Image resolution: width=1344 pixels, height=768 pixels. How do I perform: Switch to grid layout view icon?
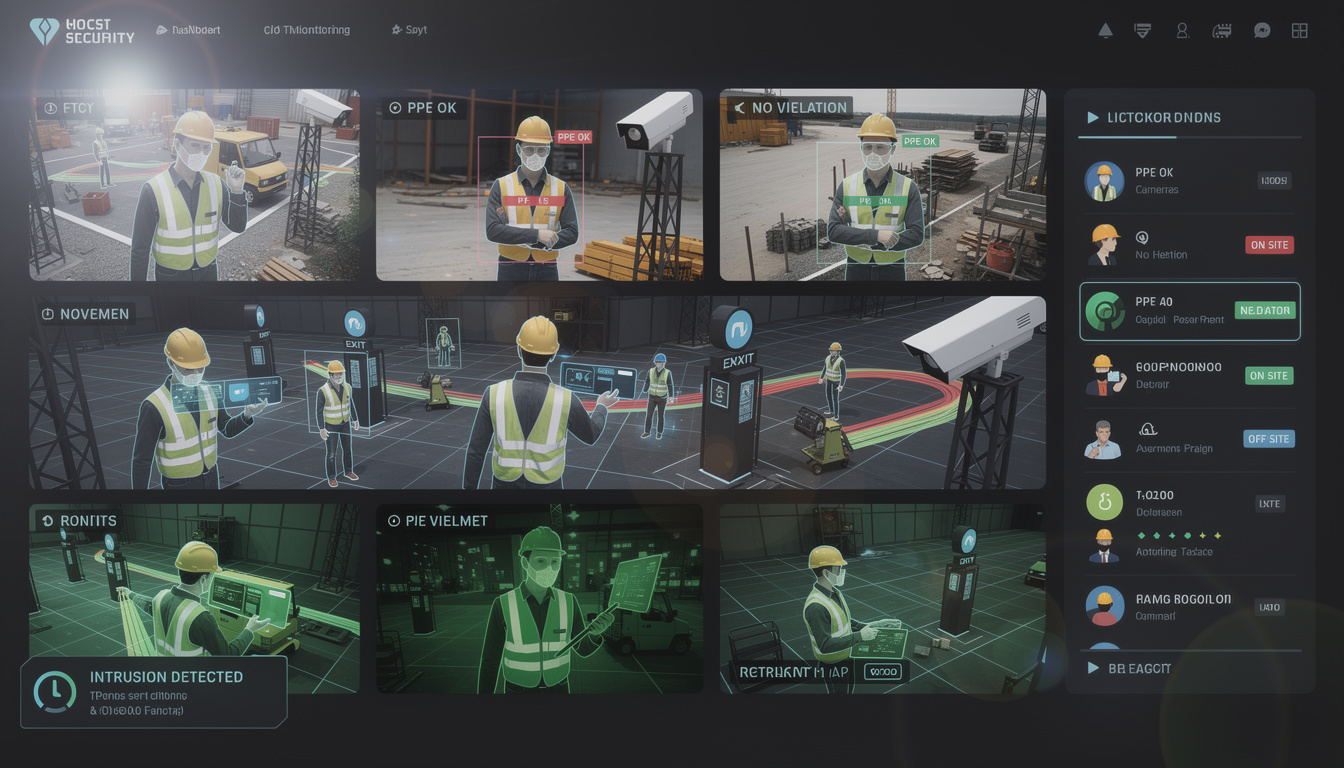point(1299,31)
